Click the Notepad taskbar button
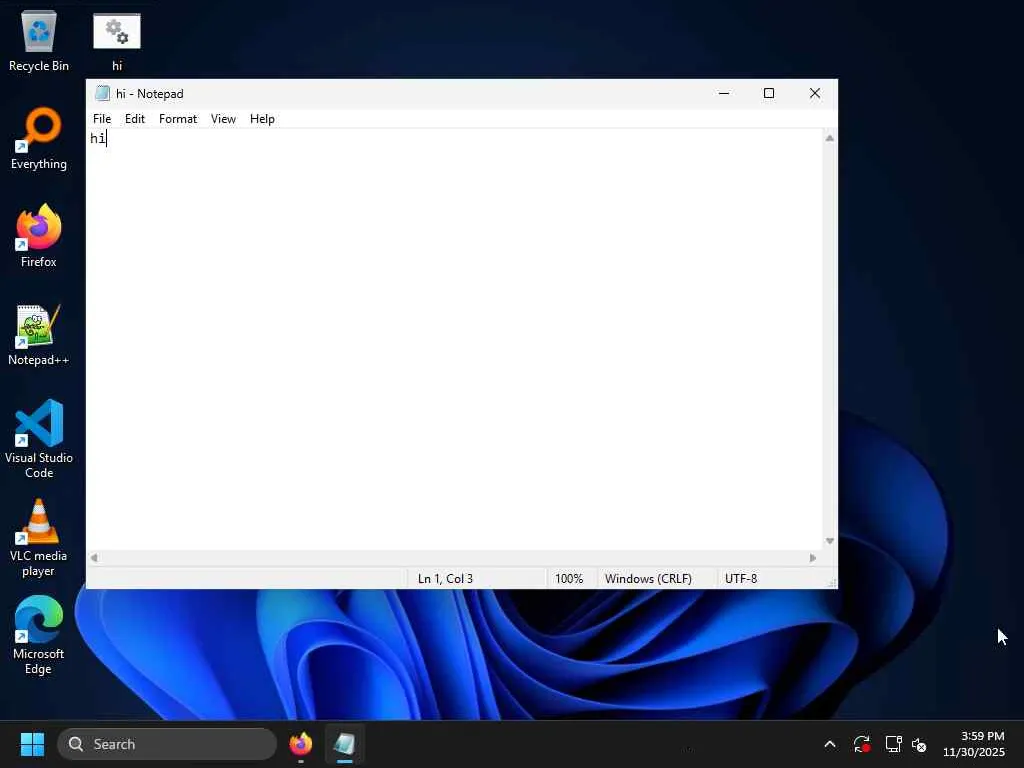Viewport: 1024px width, 768px height. [345, 744]
